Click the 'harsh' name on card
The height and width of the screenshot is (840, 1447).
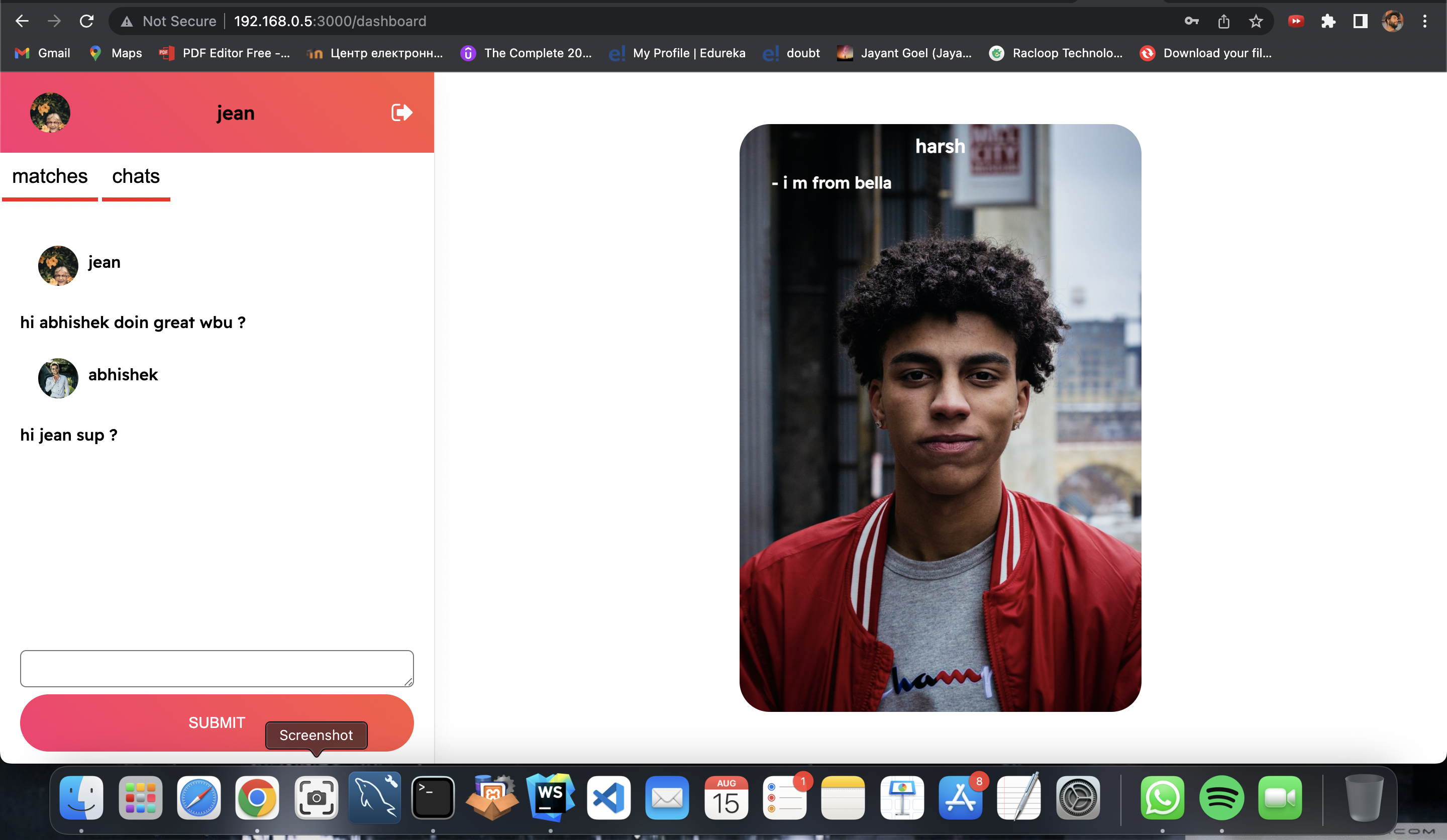point(940,146)
